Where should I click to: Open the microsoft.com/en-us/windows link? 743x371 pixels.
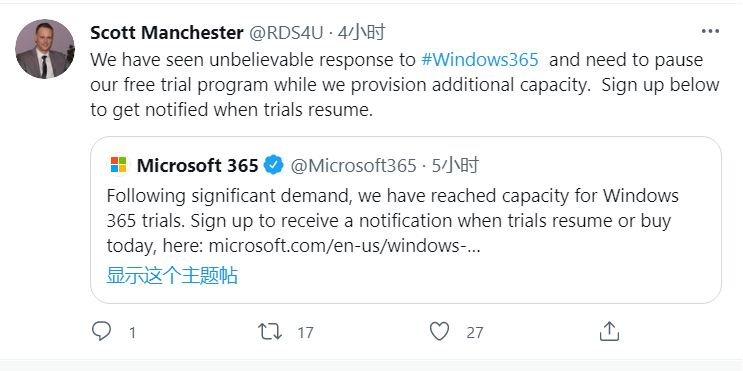pyautogui.click(x=344, y=246)
